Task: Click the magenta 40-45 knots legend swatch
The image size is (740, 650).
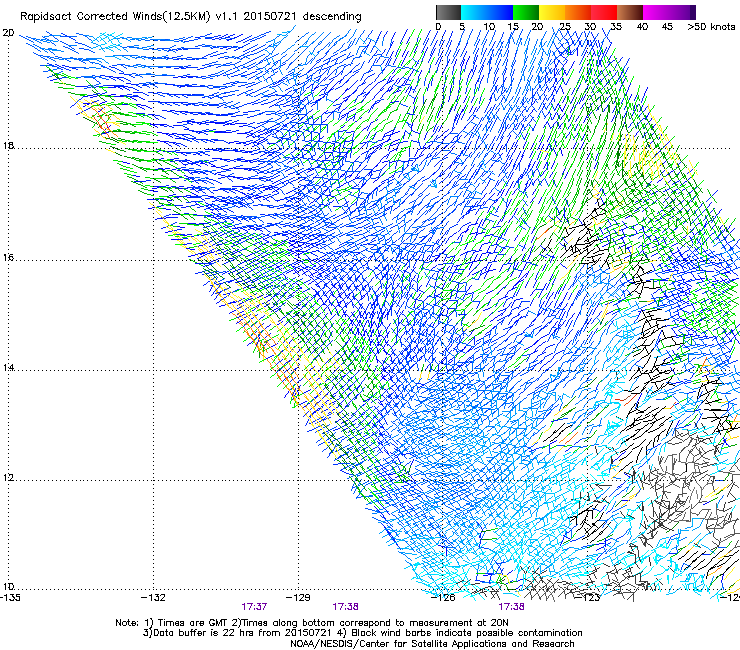Action: click(x=656, y=12)
